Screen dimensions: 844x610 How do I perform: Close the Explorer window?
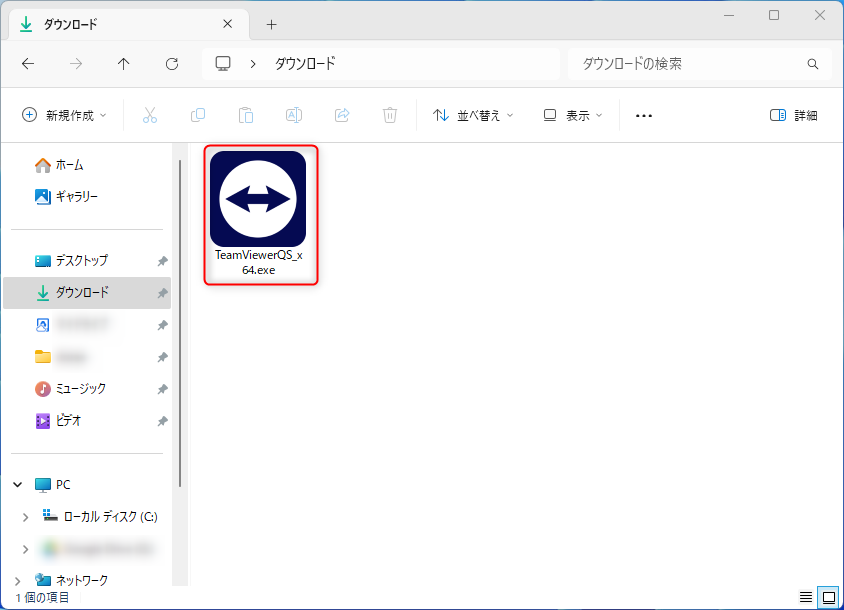point(820,15)
